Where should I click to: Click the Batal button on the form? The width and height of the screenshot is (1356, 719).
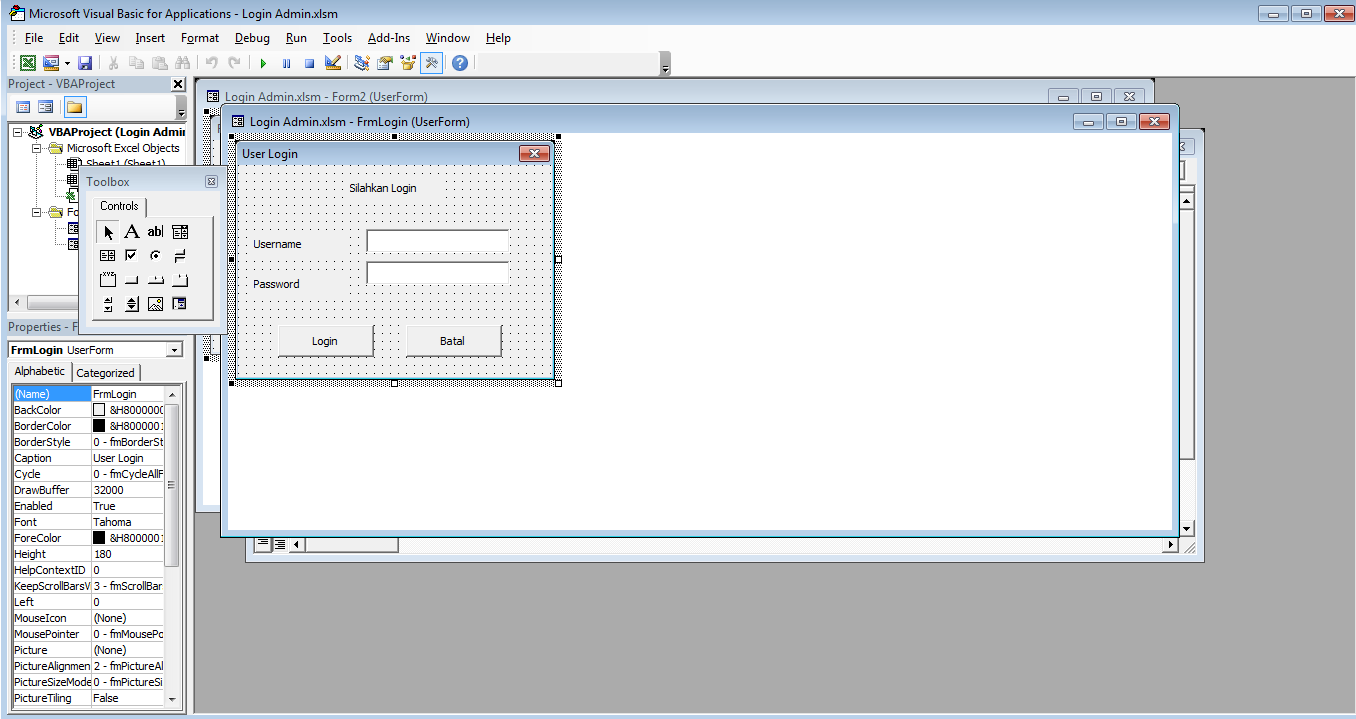(x=453, y=341)
